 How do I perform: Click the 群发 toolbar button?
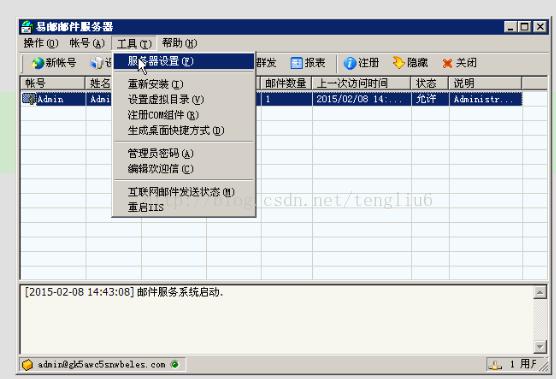266,63
